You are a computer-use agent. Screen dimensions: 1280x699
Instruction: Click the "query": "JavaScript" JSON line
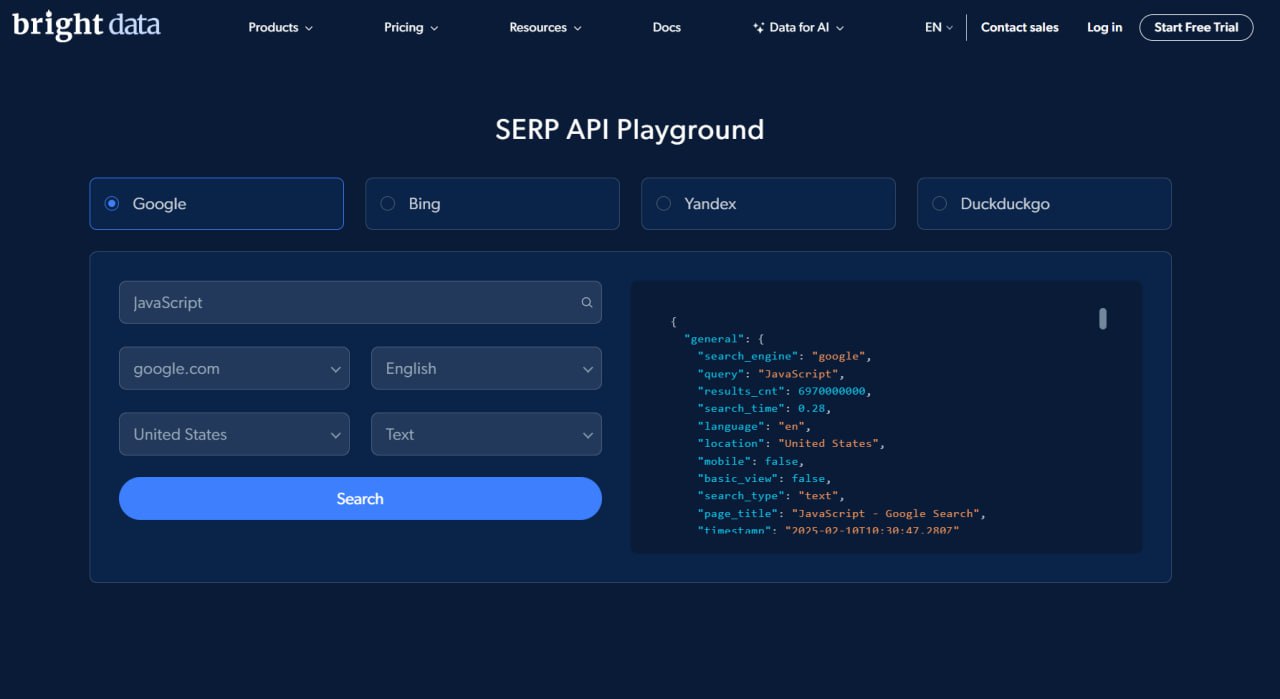[771, 373]
